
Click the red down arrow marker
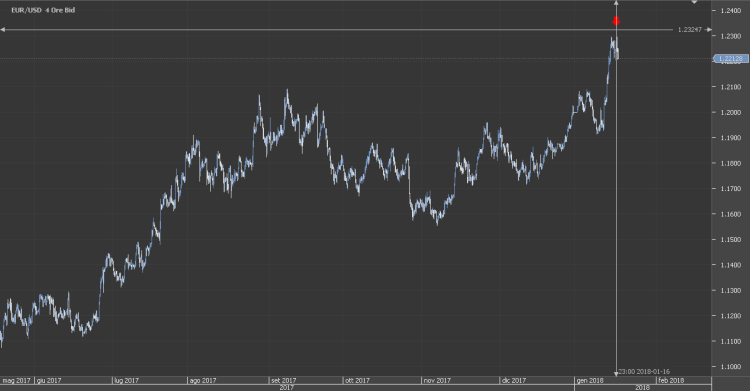click(616, 21)
